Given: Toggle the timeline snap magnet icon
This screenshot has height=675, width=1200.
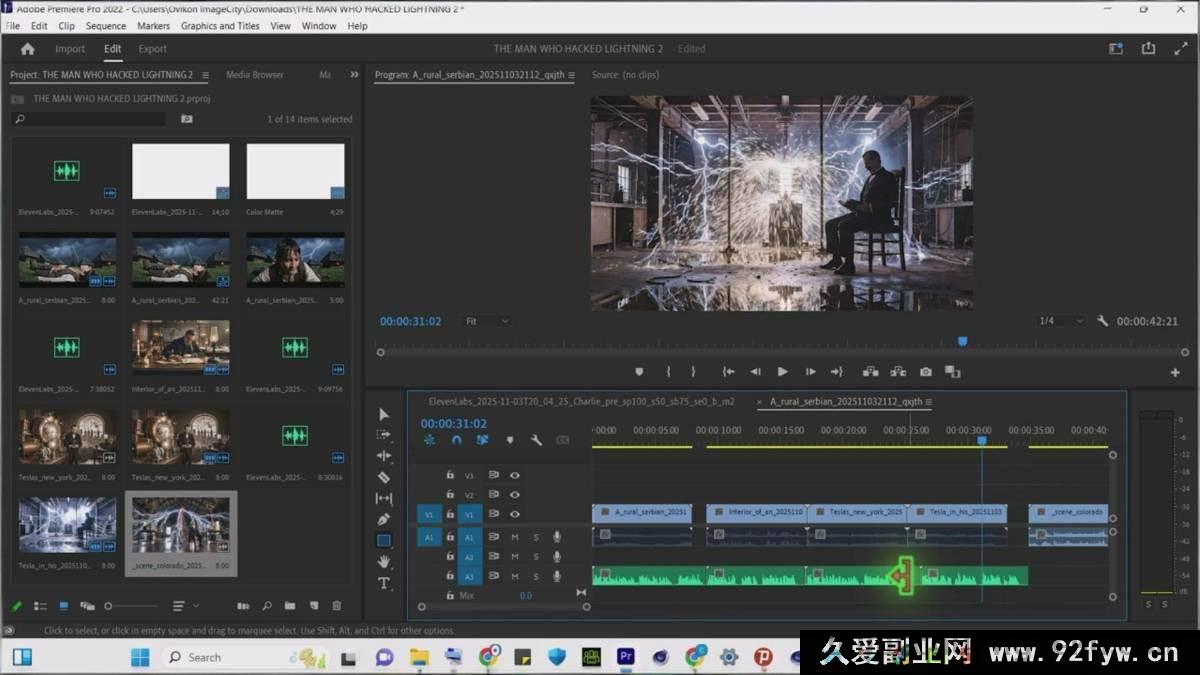Looking at the screenshot, I should point(456,440).
